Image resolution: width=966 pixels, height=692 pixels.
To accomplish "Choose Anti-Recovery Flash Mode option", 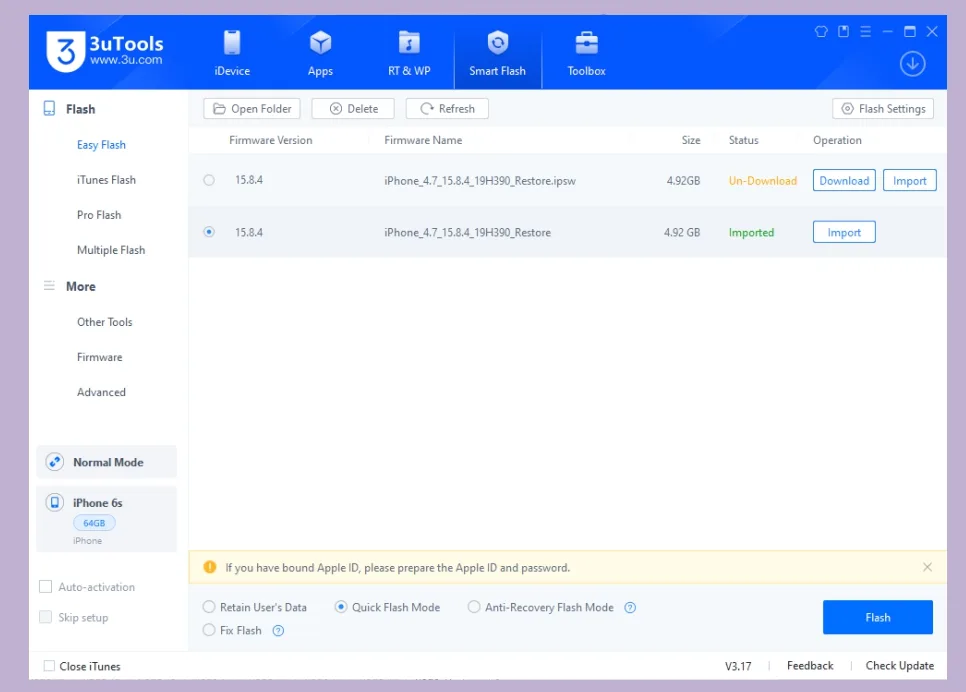I will tap(541, 607).
